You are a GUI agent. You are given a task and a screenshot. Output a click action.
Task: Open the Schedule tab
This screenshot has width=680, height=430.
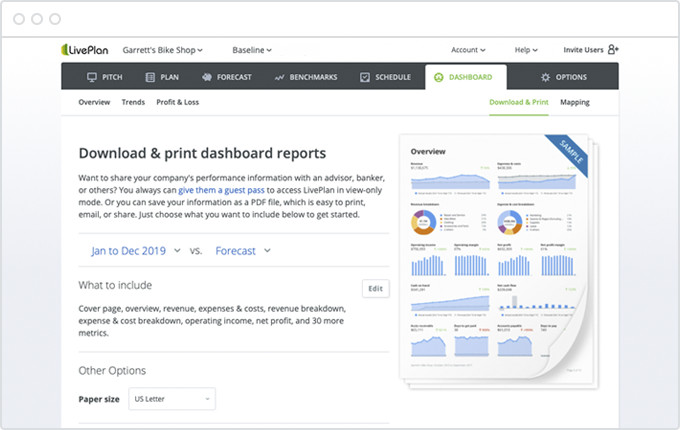coord(385,77)
